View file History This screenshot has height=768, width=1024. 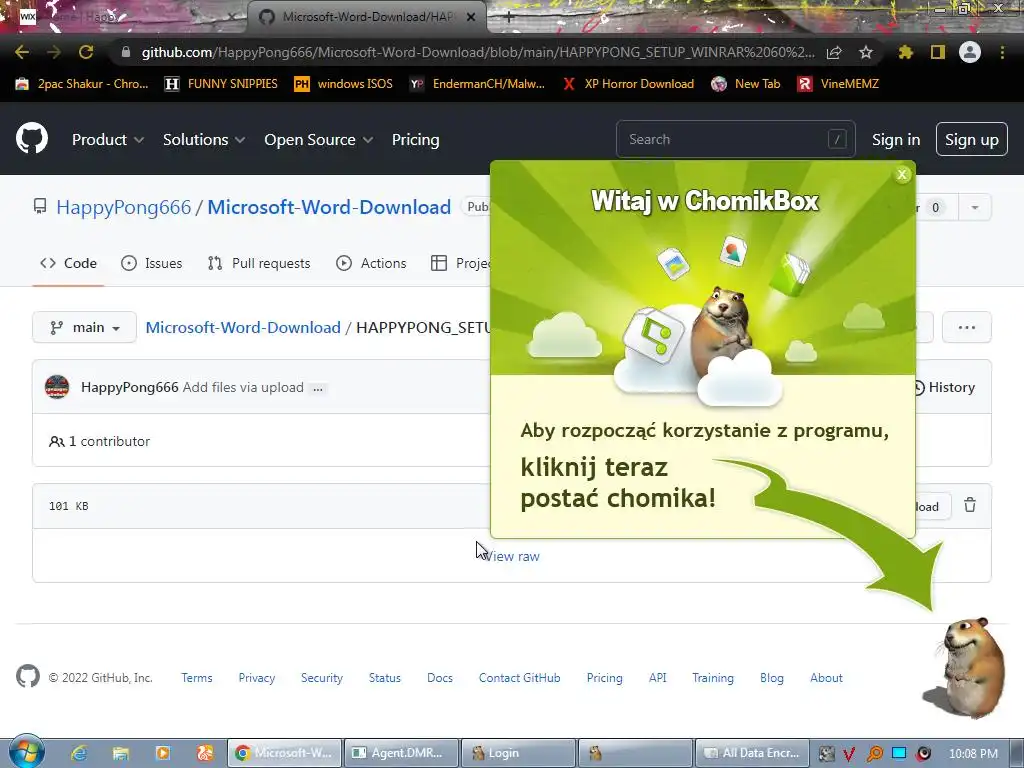(944, 387)
